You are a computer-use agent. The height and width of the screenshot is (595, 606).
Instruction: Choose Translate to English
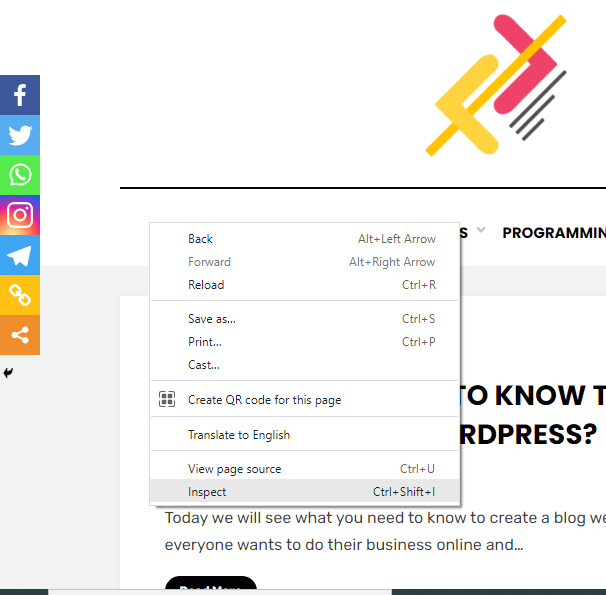coord(305,435)
